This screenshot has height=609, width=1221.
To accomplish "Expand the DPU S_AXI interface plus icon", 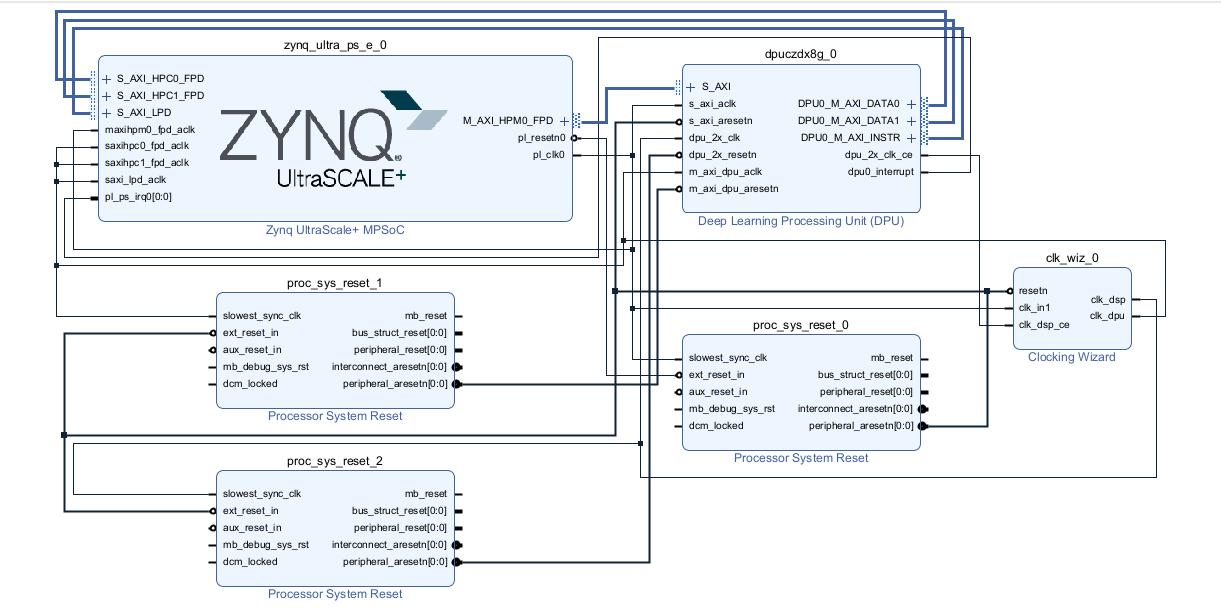I will (691, 87).
